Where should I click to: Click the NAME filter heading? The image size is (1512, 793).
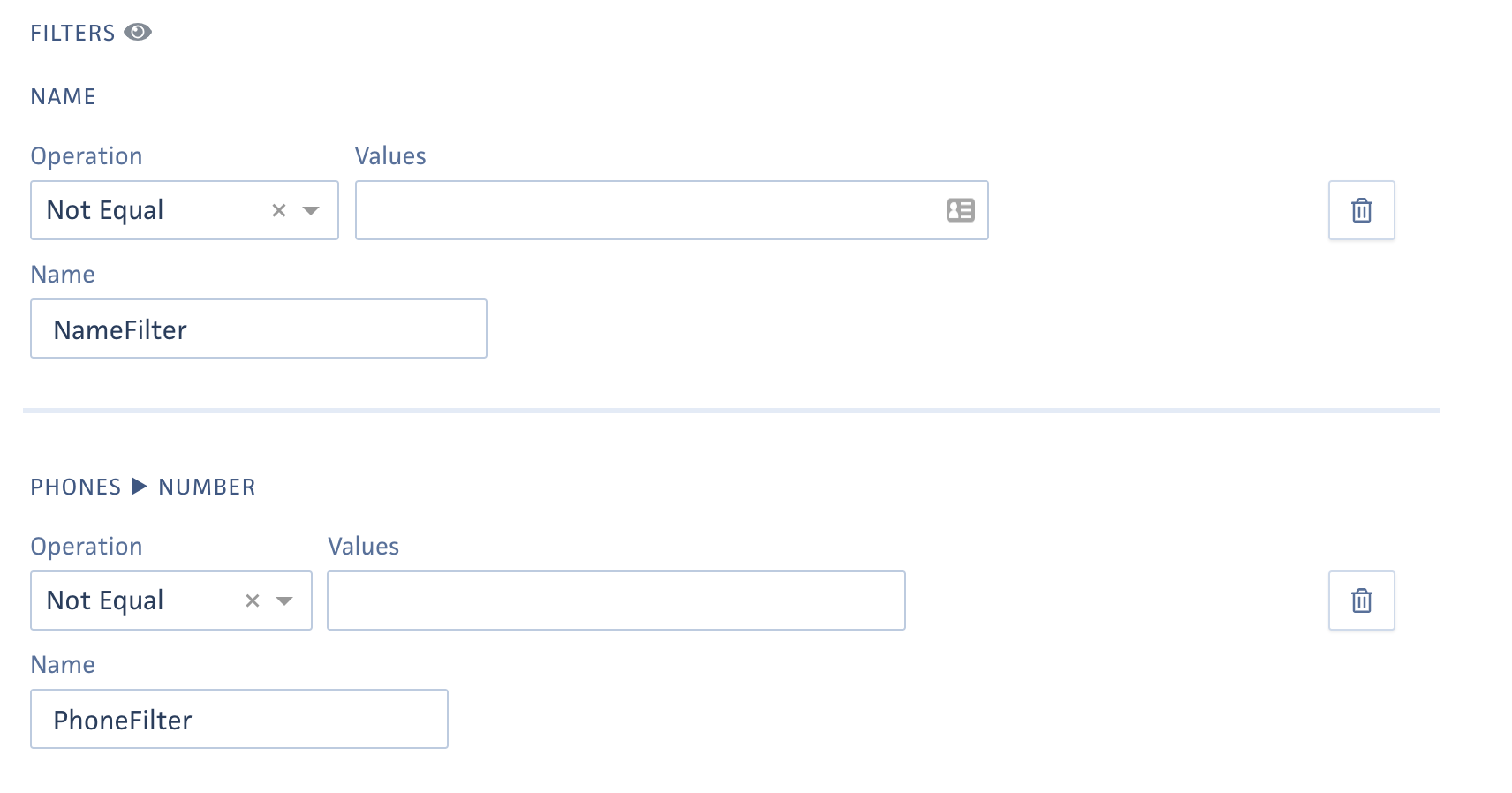click(63, 97)
